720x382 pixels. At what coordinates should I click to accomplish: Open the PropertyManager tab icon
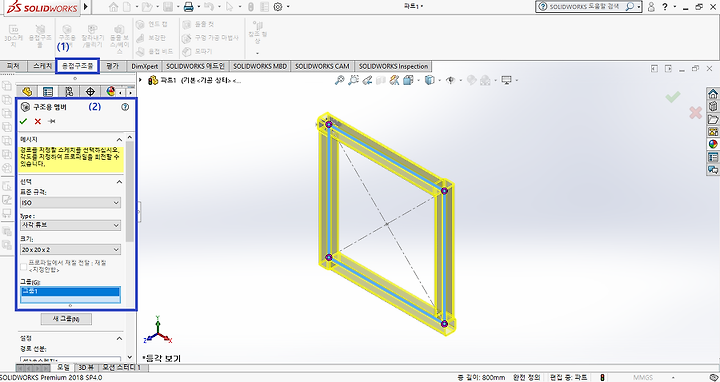coord(48,91)
